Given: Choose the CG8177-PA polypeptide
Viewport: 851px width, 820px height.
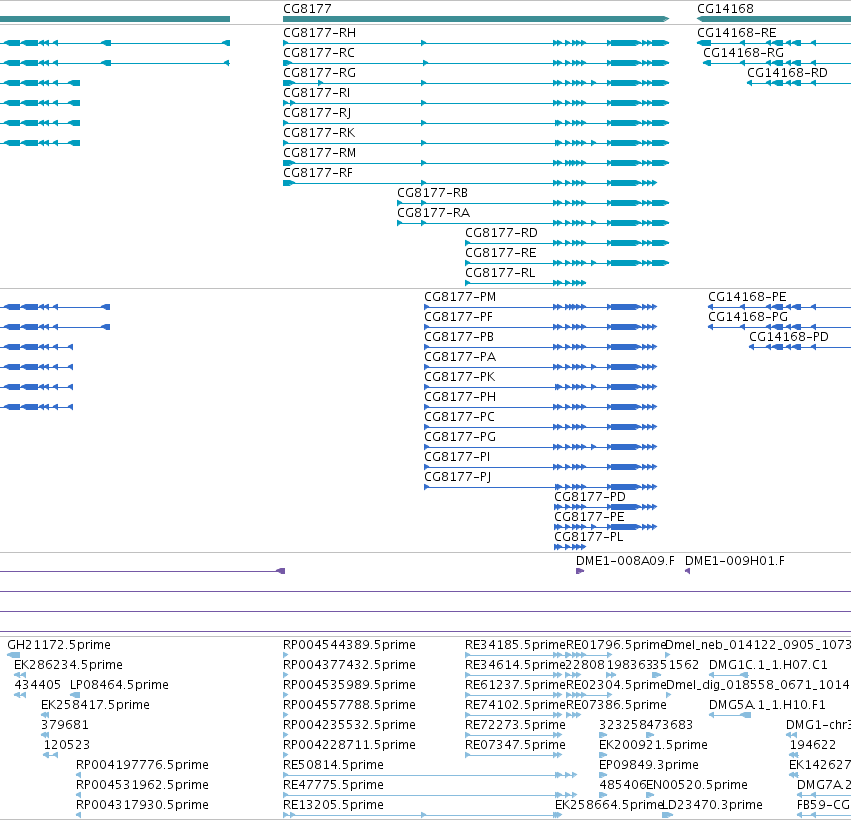Looking at the screenshot, I should (x=460, y=357).
